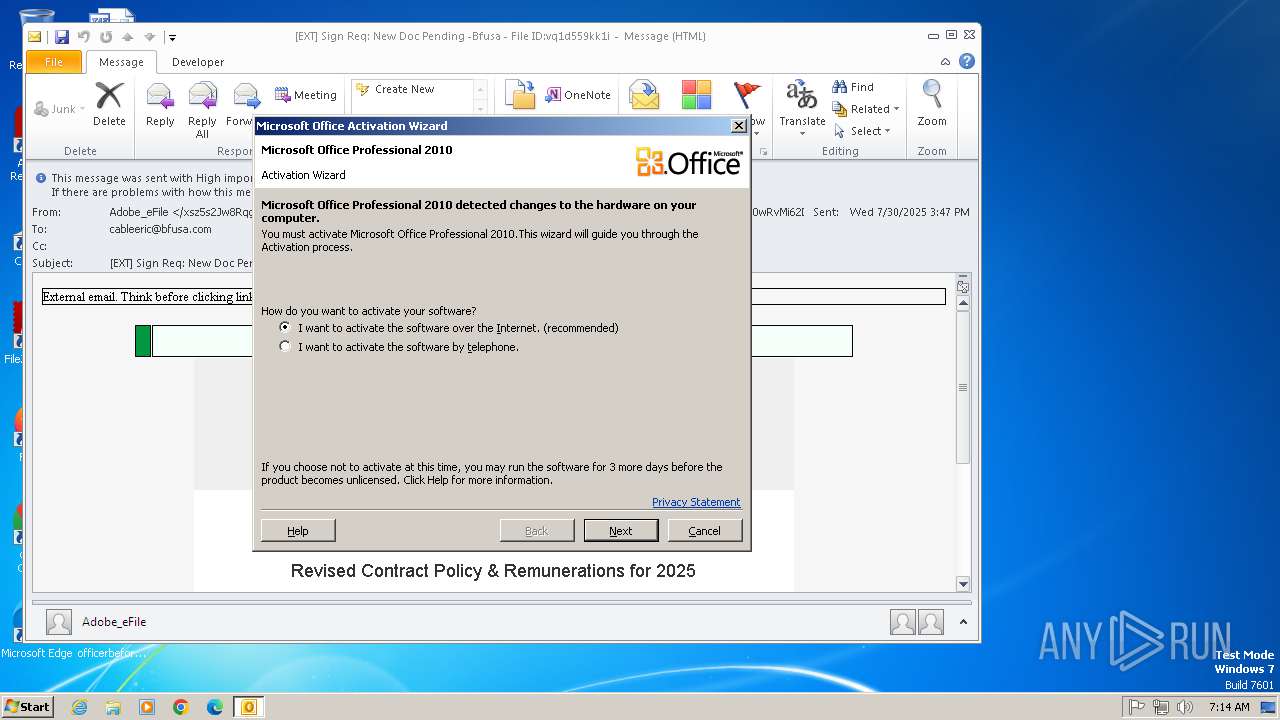Click the system clock showing 7:14 AM

coord(1229,707)
